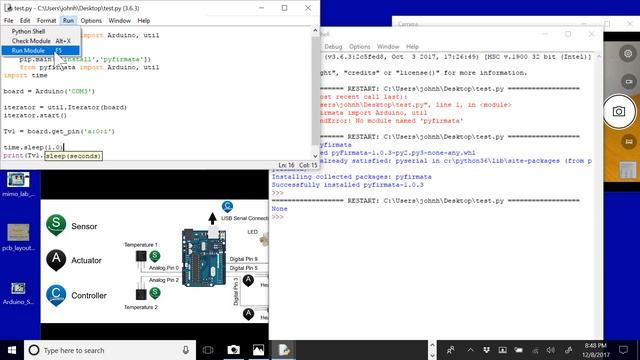Open Options menu in Python Shell window

point(360,47)
